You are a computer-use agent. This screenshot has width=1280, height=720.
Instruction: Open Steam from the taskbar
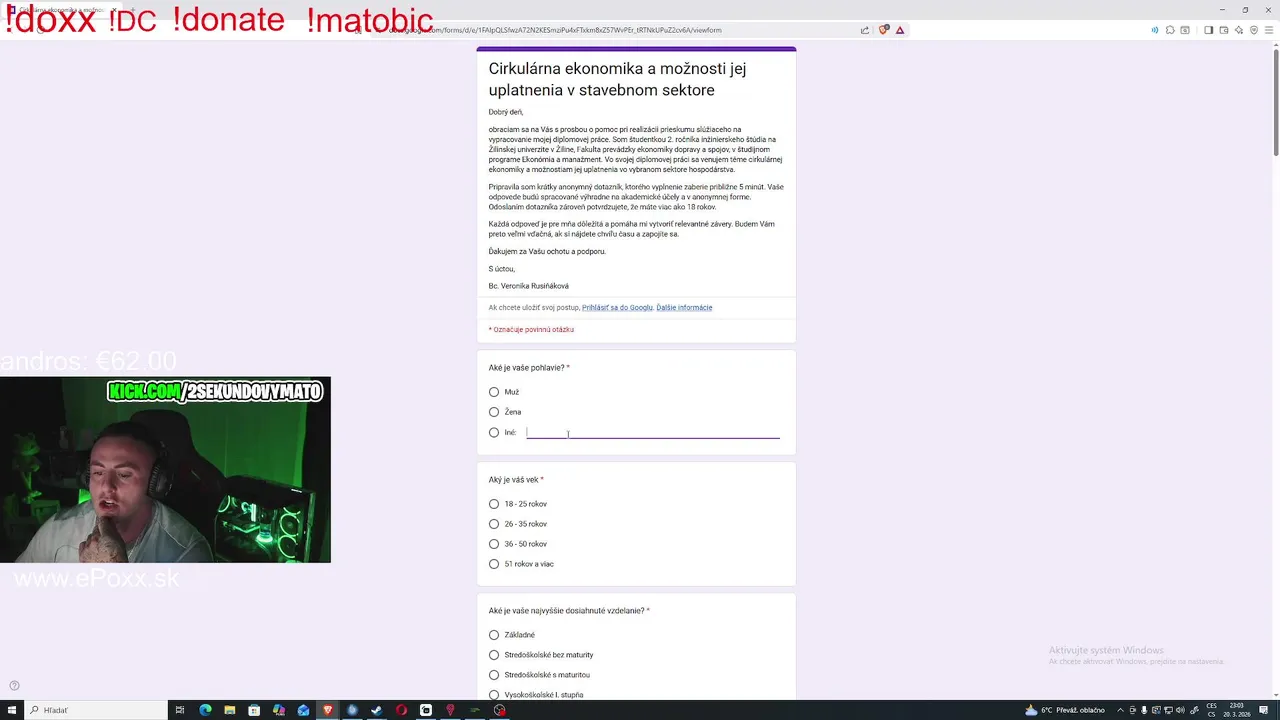[x=376, y=710]
